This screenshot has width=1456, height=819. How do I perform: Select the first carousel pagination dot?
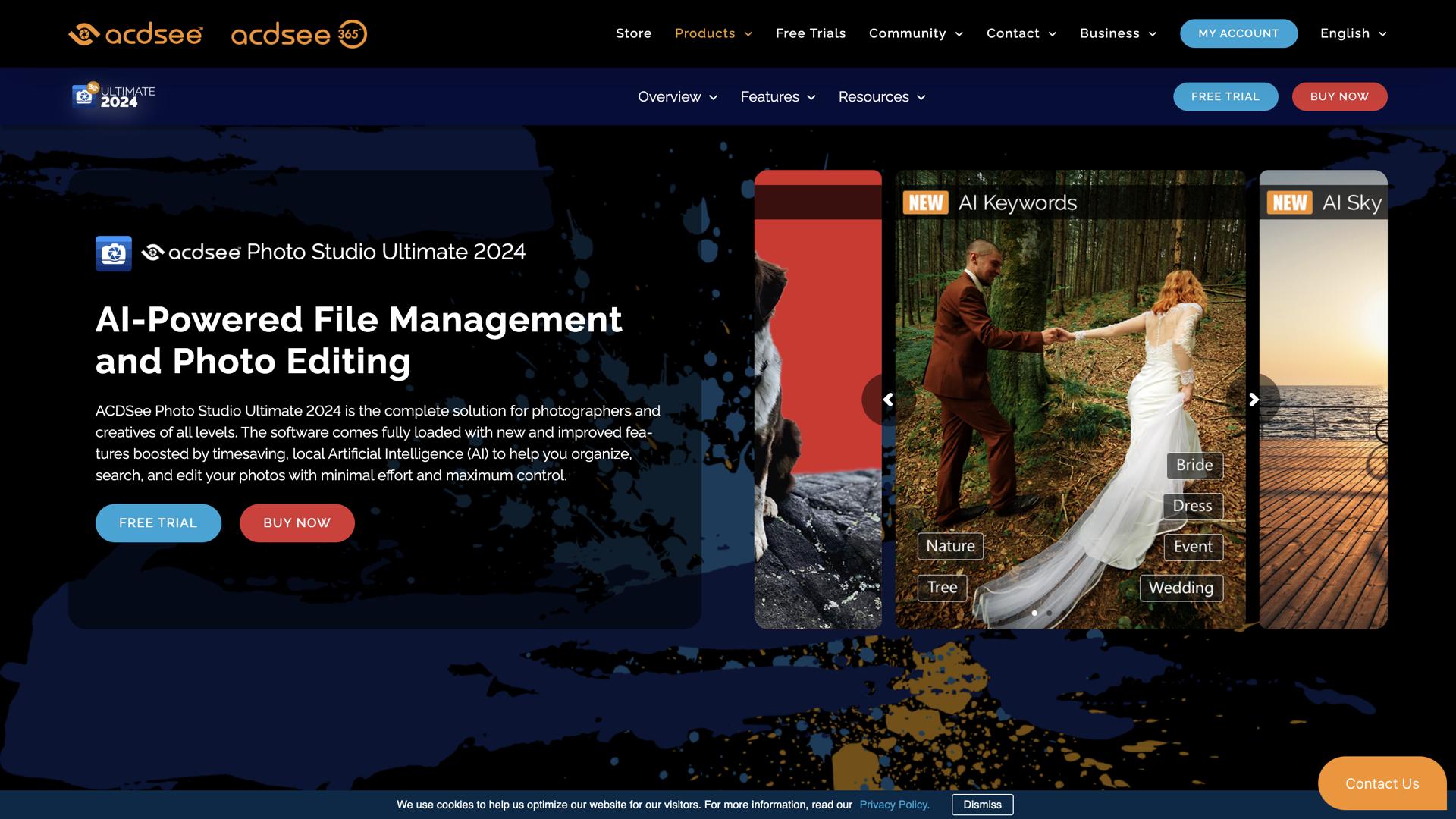point(1034,613)
